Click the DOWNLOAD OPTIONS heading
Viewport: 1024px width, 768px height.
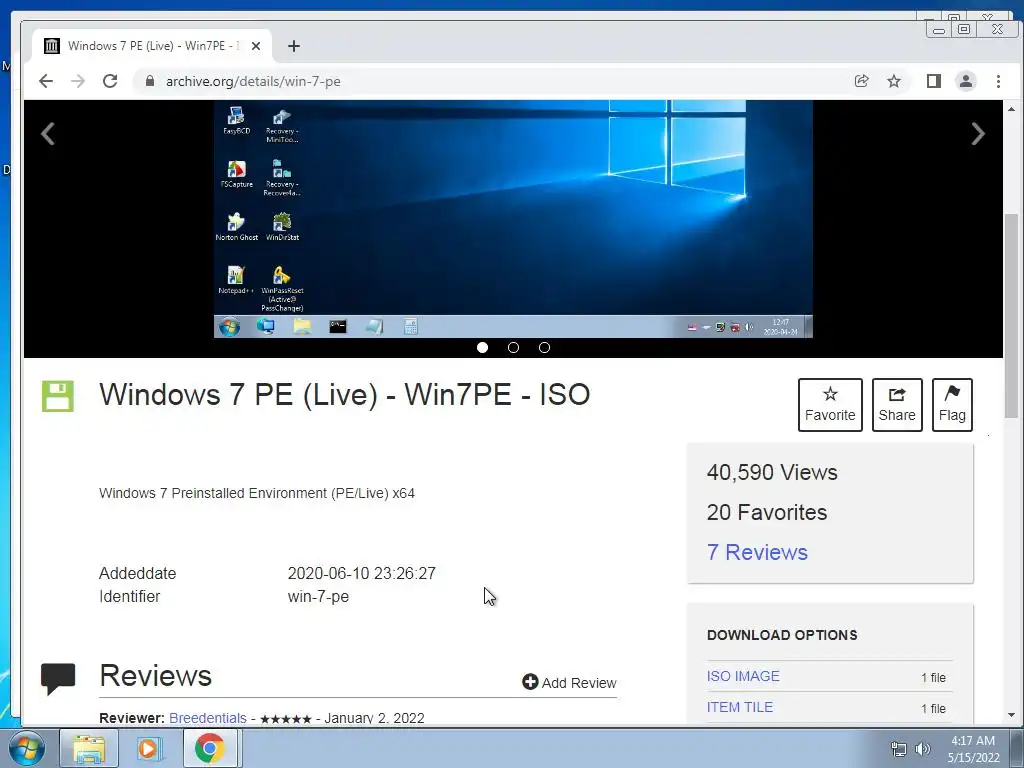click(782, 635)
